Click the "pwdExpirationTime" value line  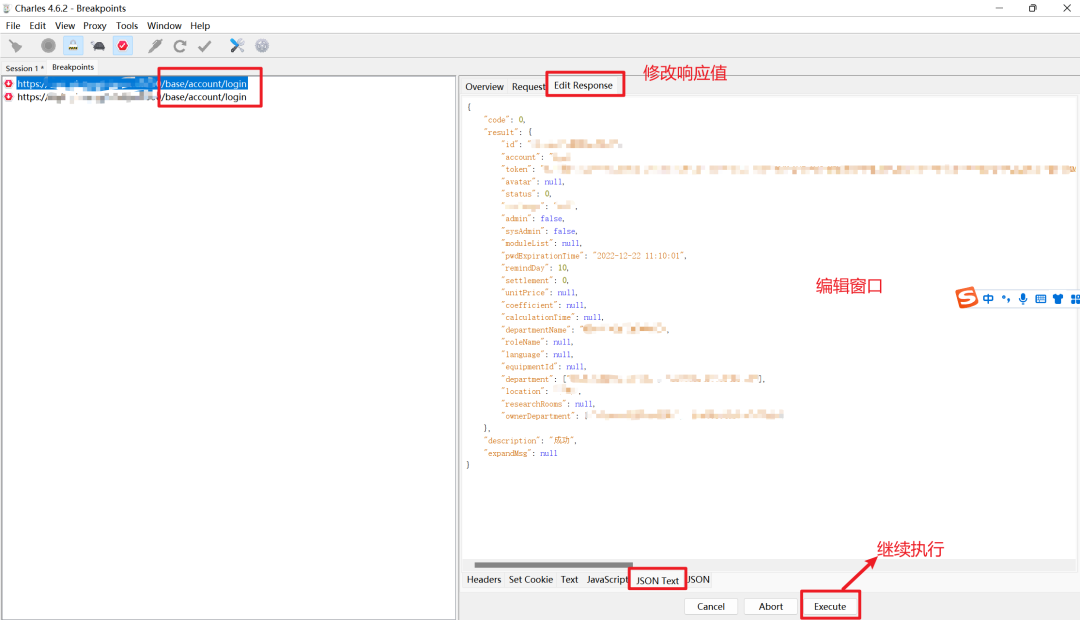[x=594, y=256]
